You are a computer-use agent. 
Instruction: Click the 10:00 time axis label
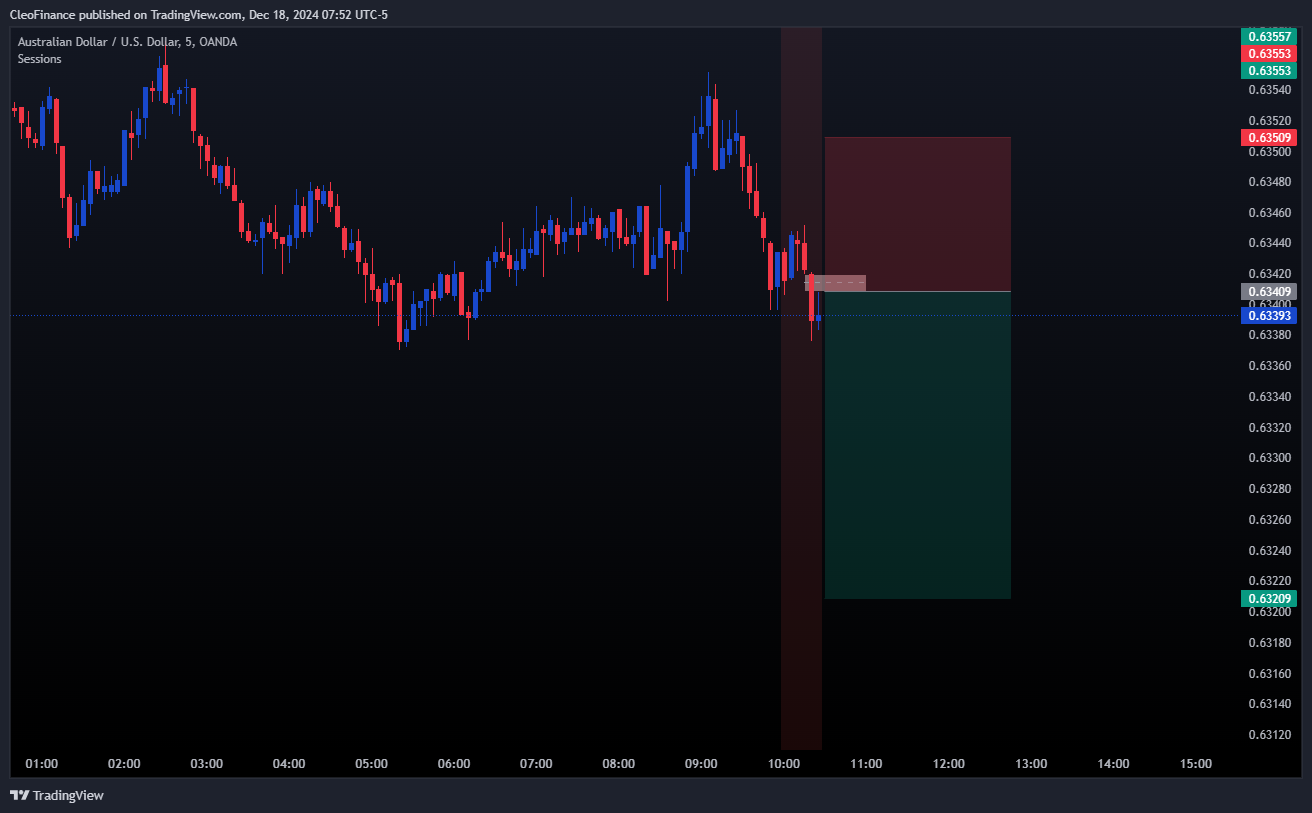point(784,764)
